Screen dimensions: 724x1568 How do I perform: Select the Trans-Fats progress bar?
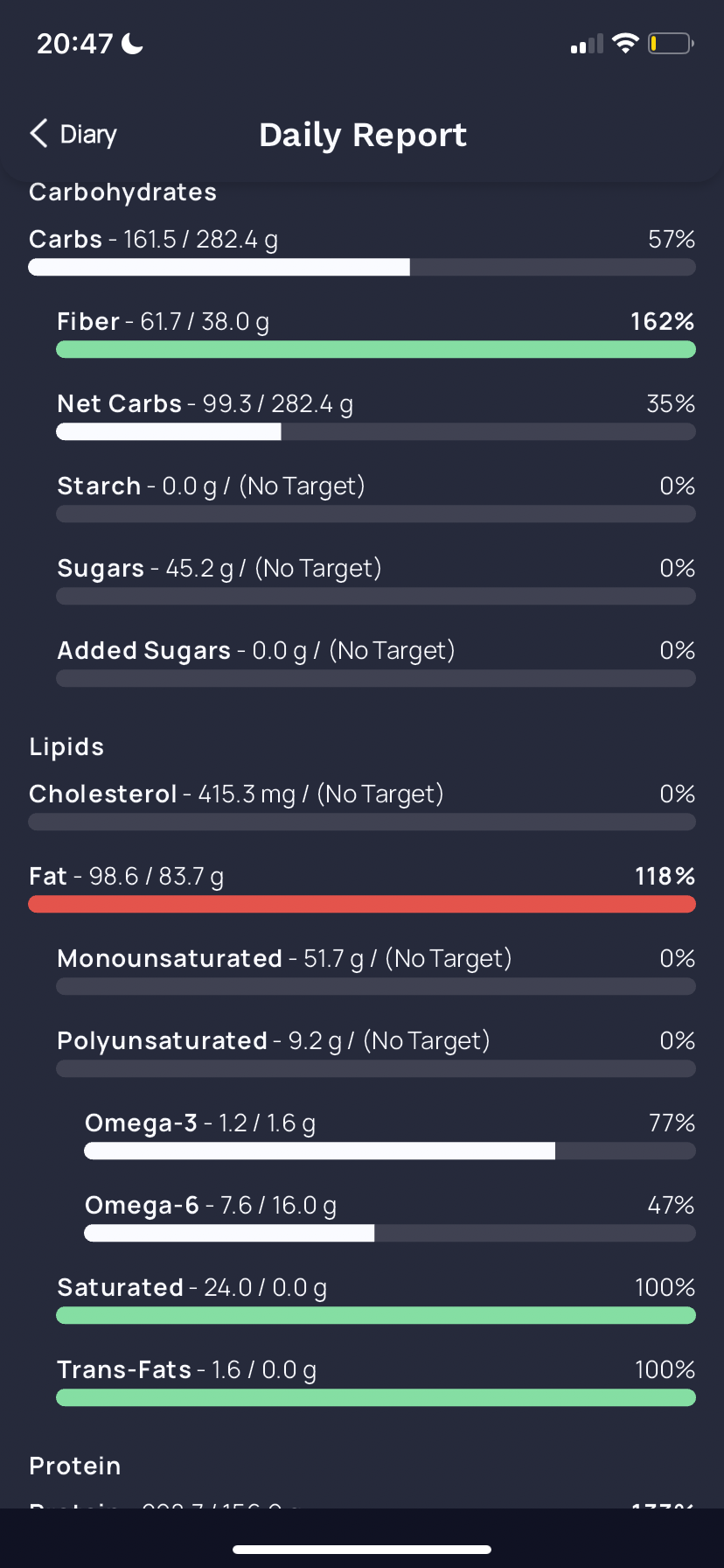tap(376, 1398)
